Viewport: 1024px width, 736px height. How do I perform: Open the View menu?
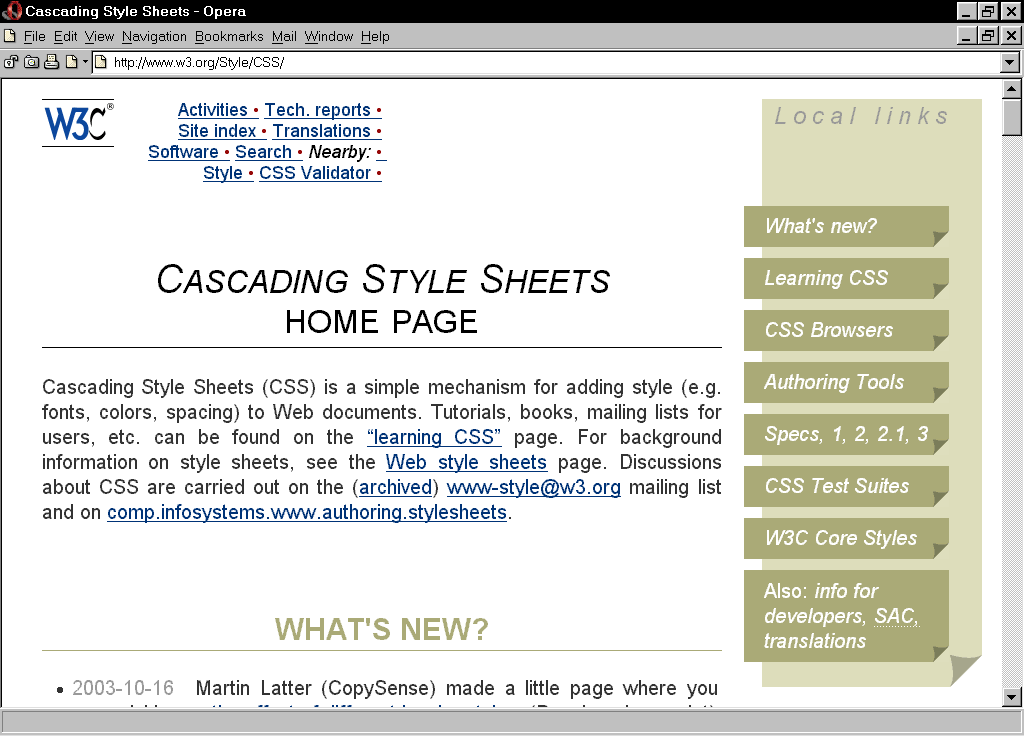[99, 37]
